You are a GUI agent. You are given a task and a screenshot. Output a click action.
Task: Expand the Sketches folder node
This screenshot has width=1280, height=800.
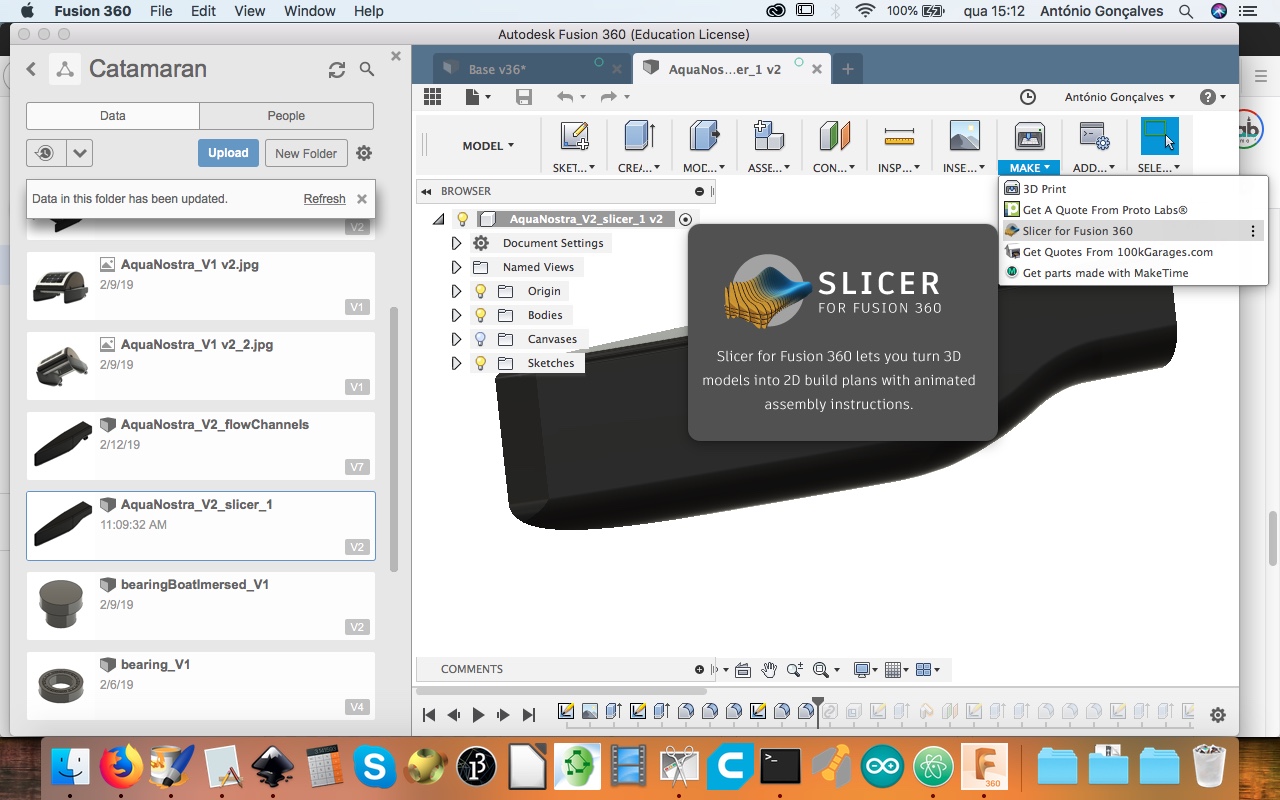[456, 363]
